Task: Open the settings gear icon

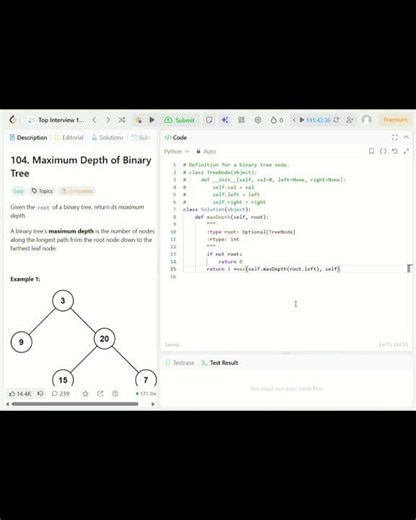Action: click(x=258, y=120)
